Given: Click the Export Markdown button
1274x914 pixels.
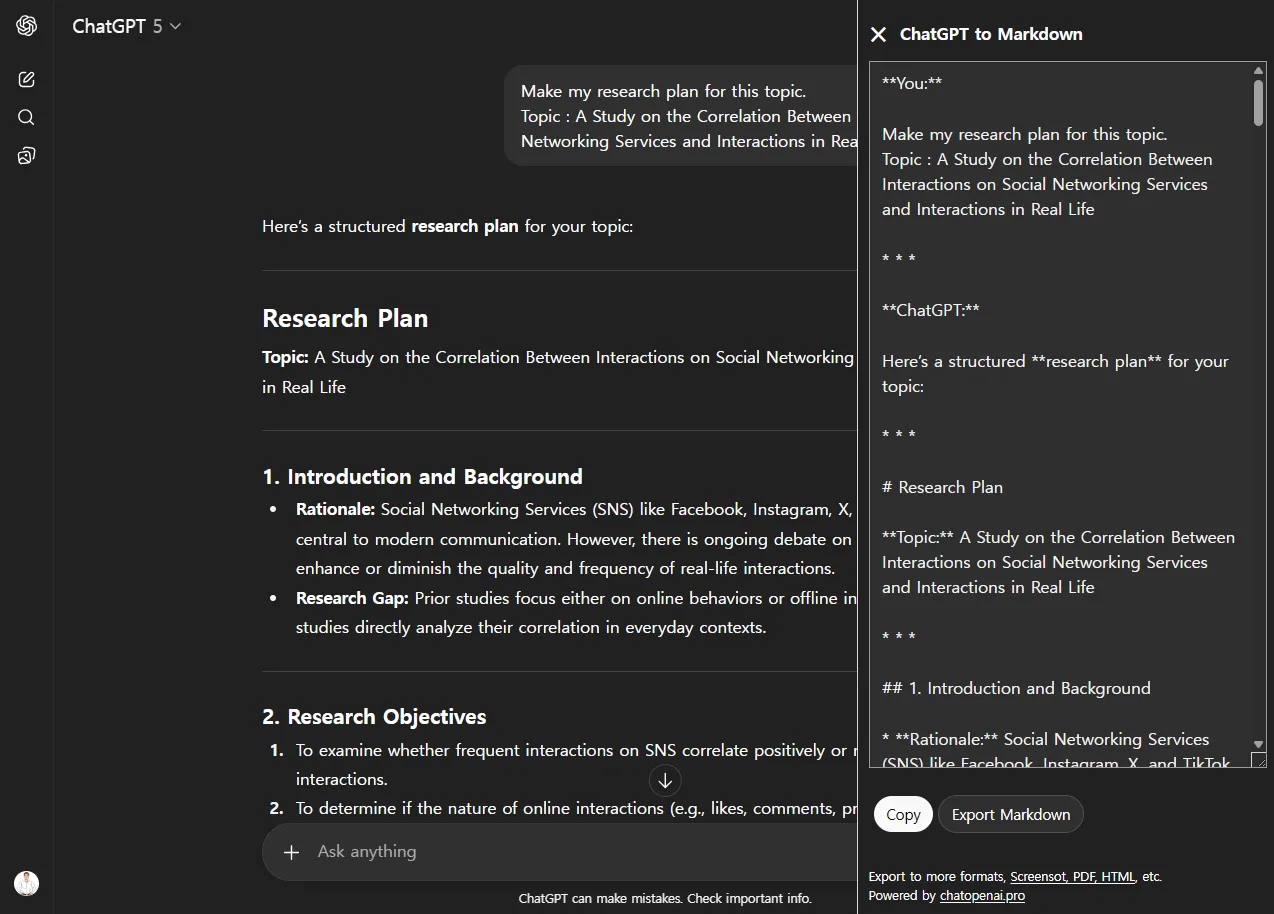Looking at the screenshot, I should click(1011, 814).
